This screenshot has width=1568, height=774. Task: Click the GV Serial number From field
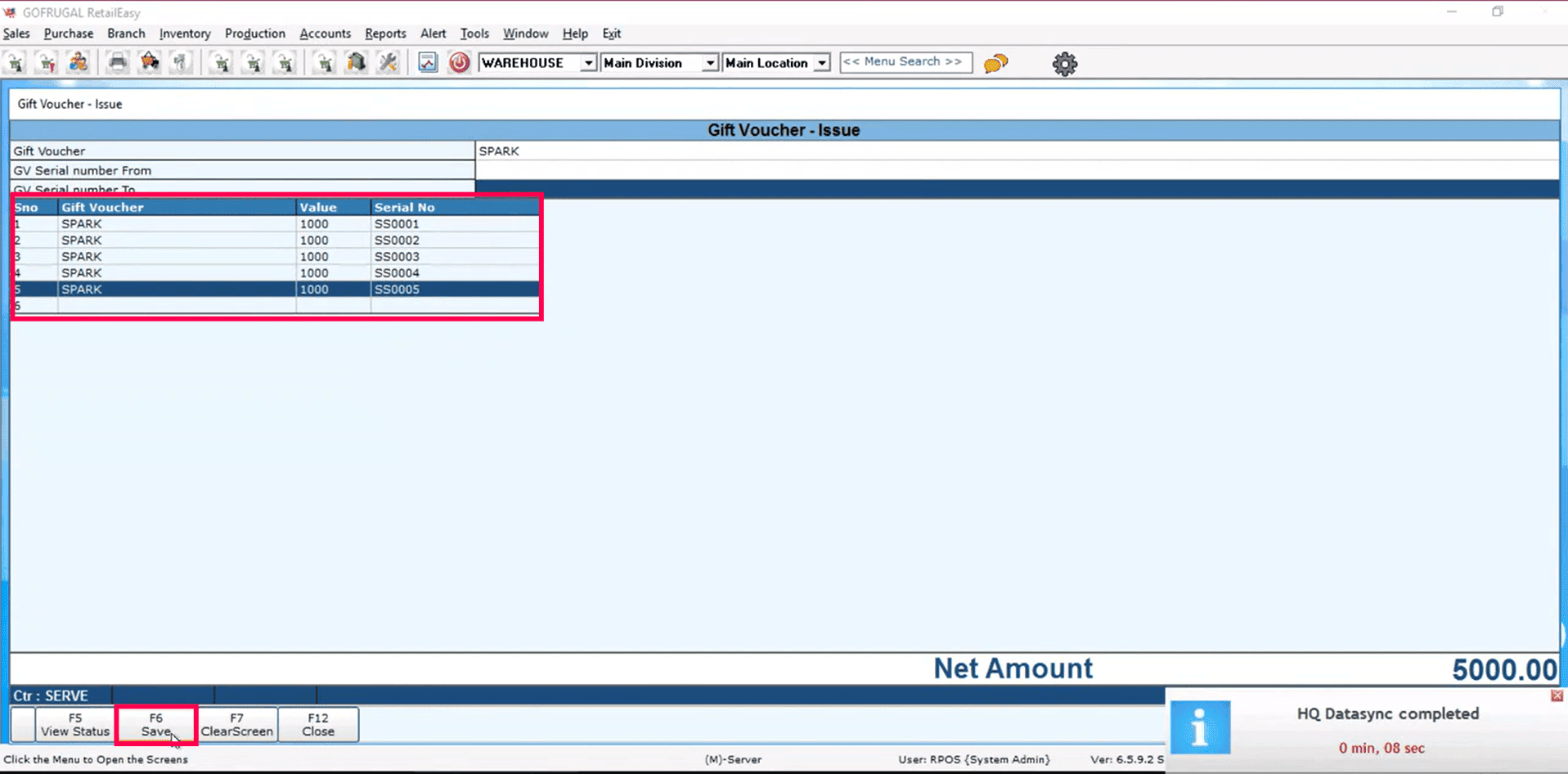[1017, 170]
